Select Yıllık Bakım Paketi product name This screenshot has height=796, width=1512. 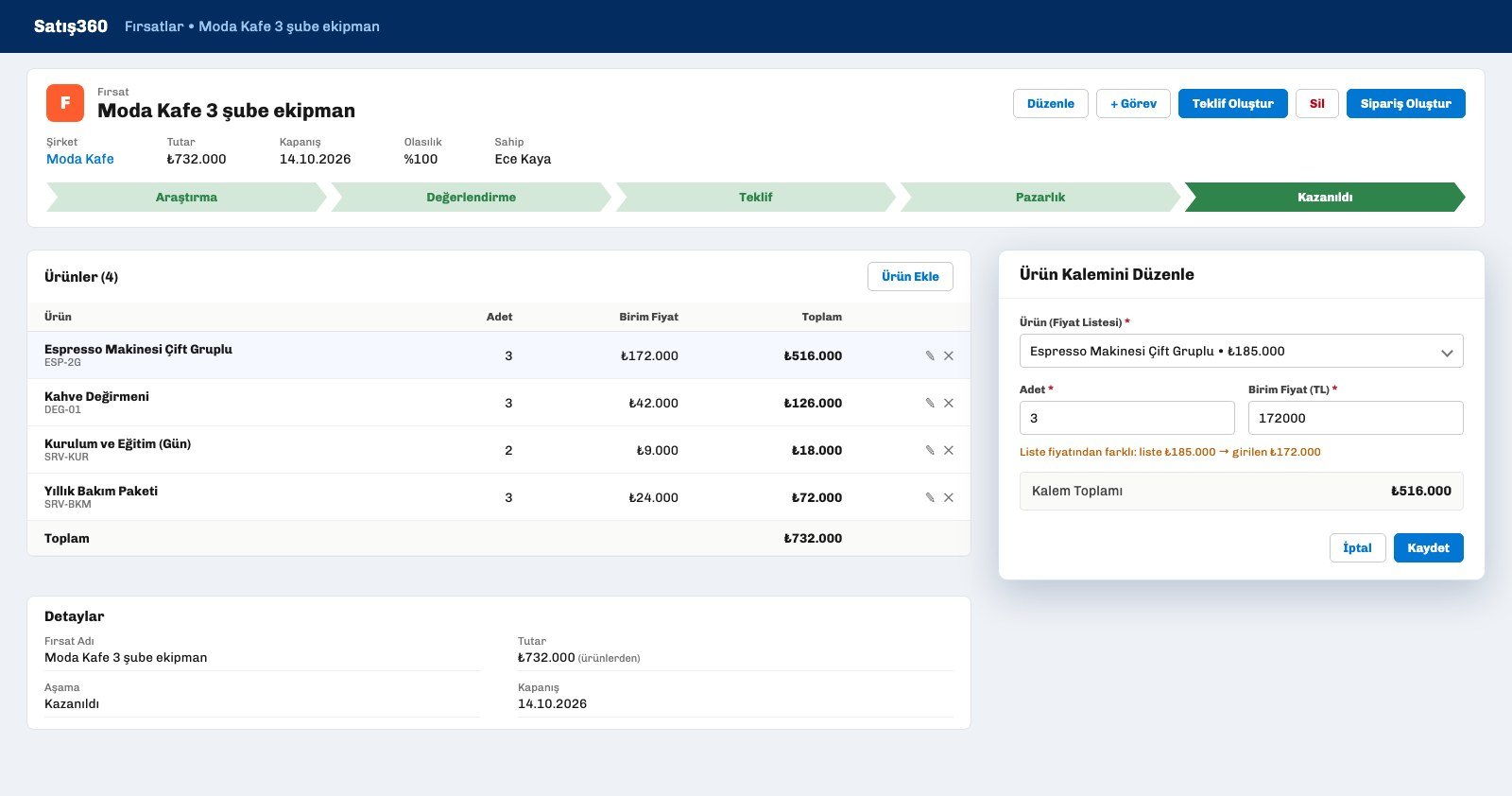pyautogui.click(x=101, y=491)
